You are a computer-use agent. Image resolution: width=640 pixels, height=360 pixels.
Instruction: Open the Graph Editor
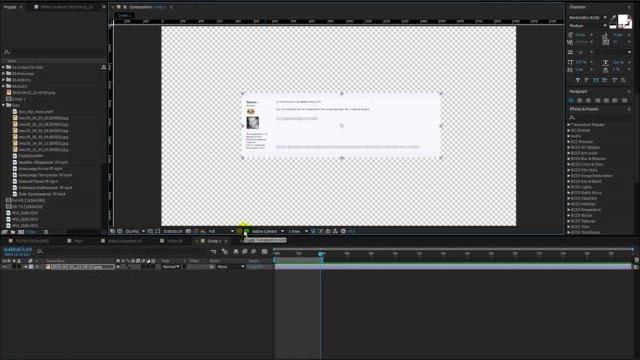264,252
